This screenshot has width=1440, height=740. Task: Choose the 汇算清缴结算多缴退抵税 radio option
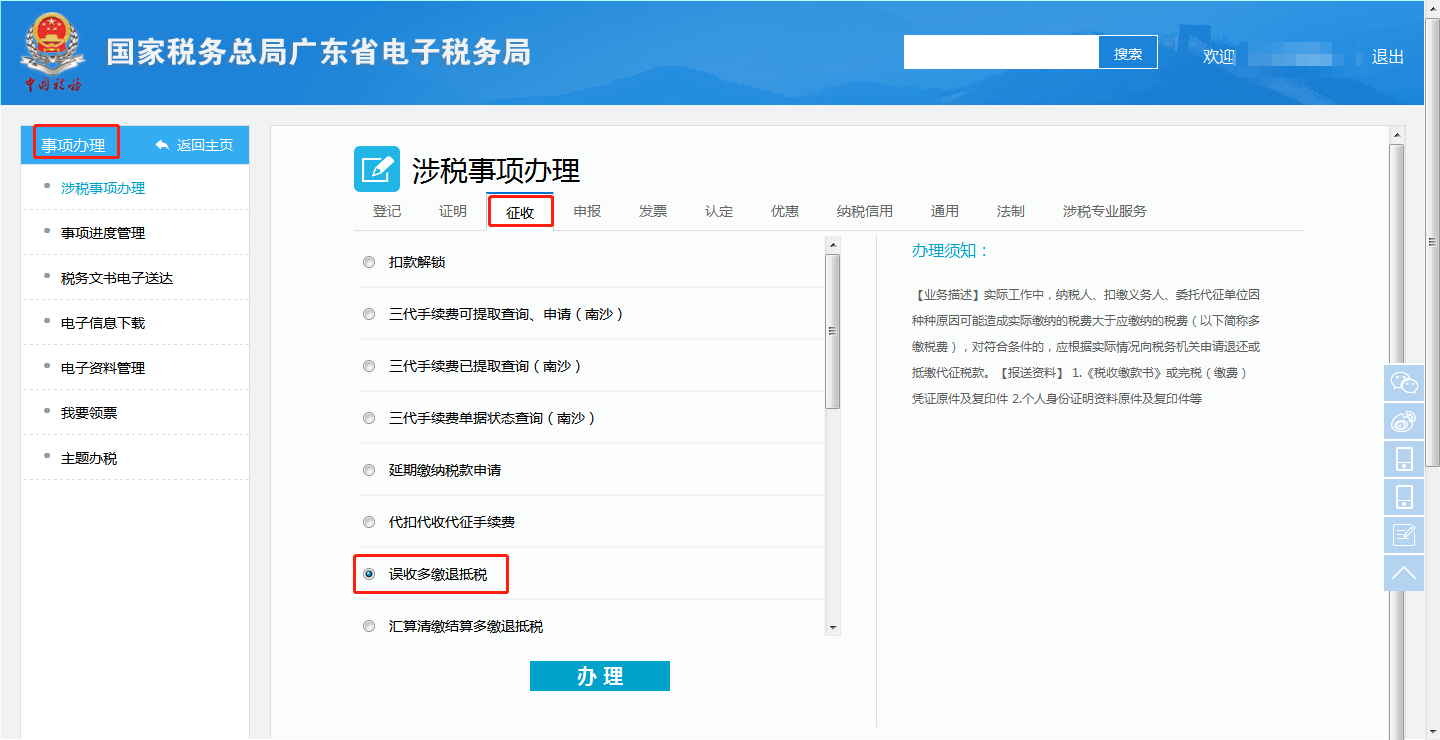tap(369, 626)
